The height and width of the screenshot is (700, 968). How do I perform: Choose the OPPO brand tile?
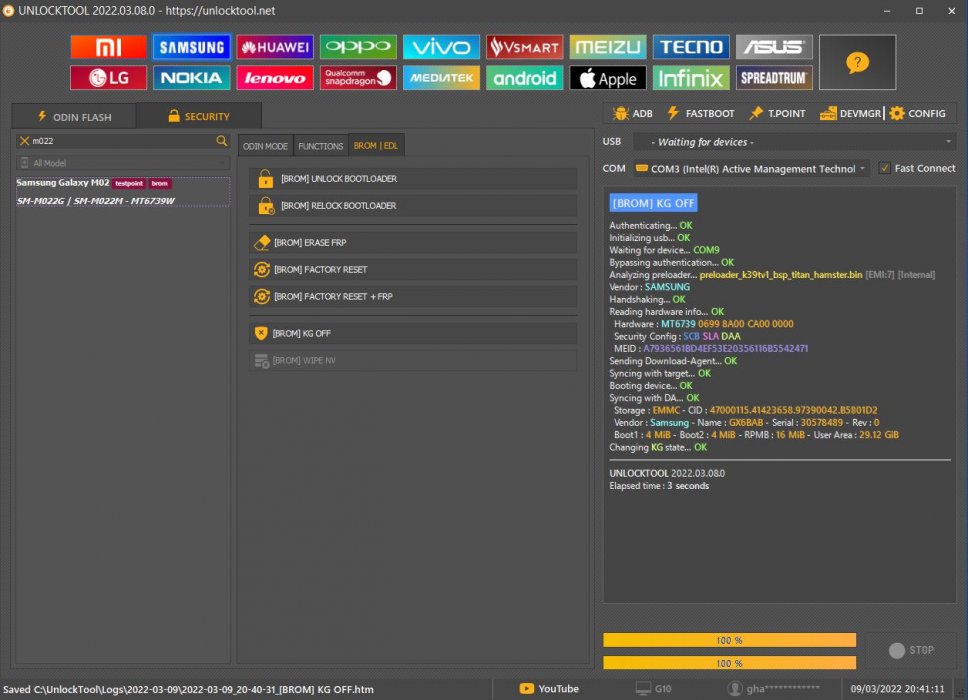pyautogui.click(x=358, y=47)
